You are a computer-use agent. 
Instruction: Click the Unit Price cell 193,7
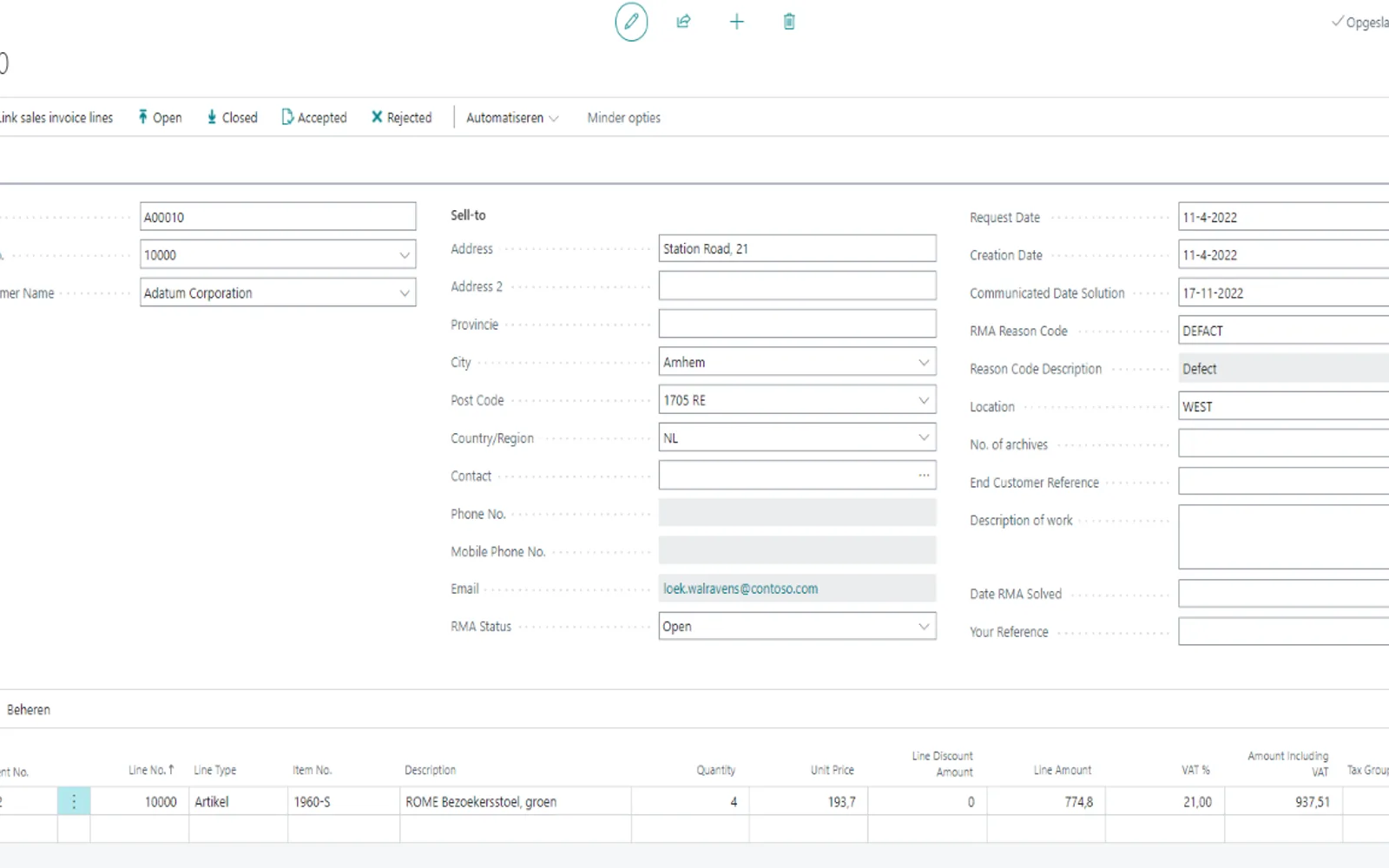pos(808,802)
